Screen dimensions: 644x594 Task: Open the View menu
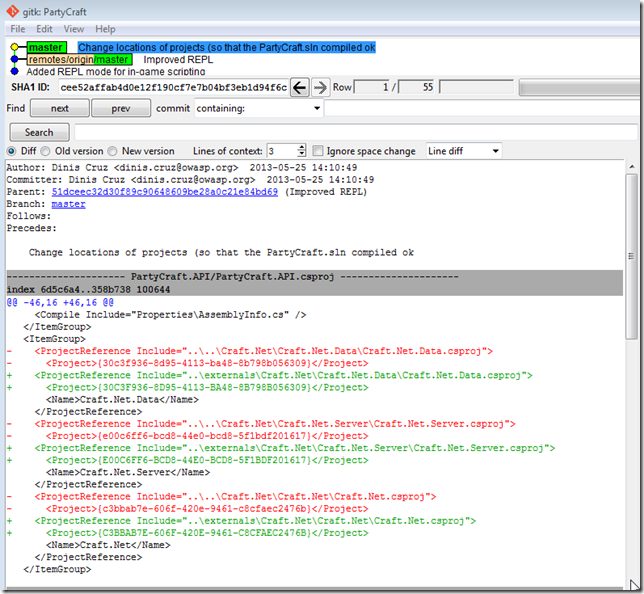click(x=74, y=29)
